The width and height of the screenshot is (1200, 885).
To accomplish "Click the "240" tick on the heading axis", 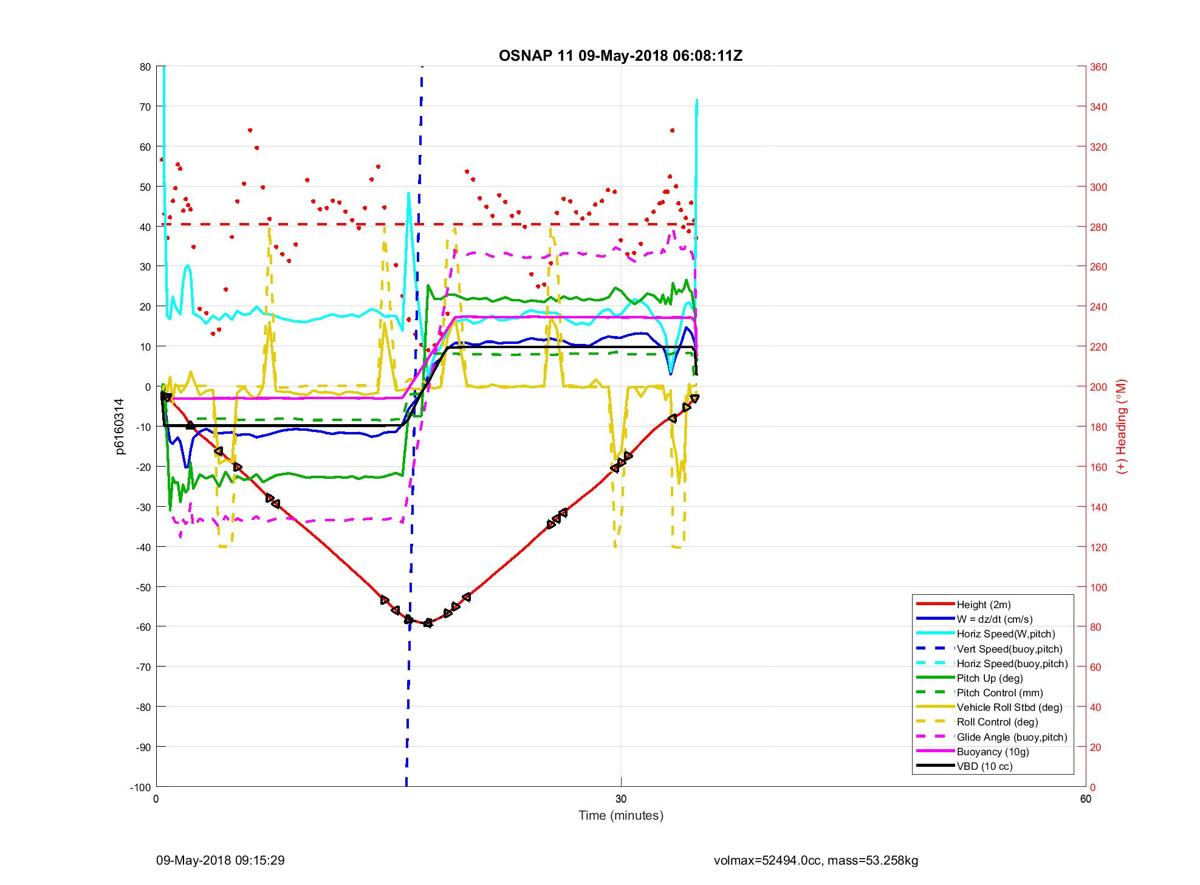I will point(1101,307).
